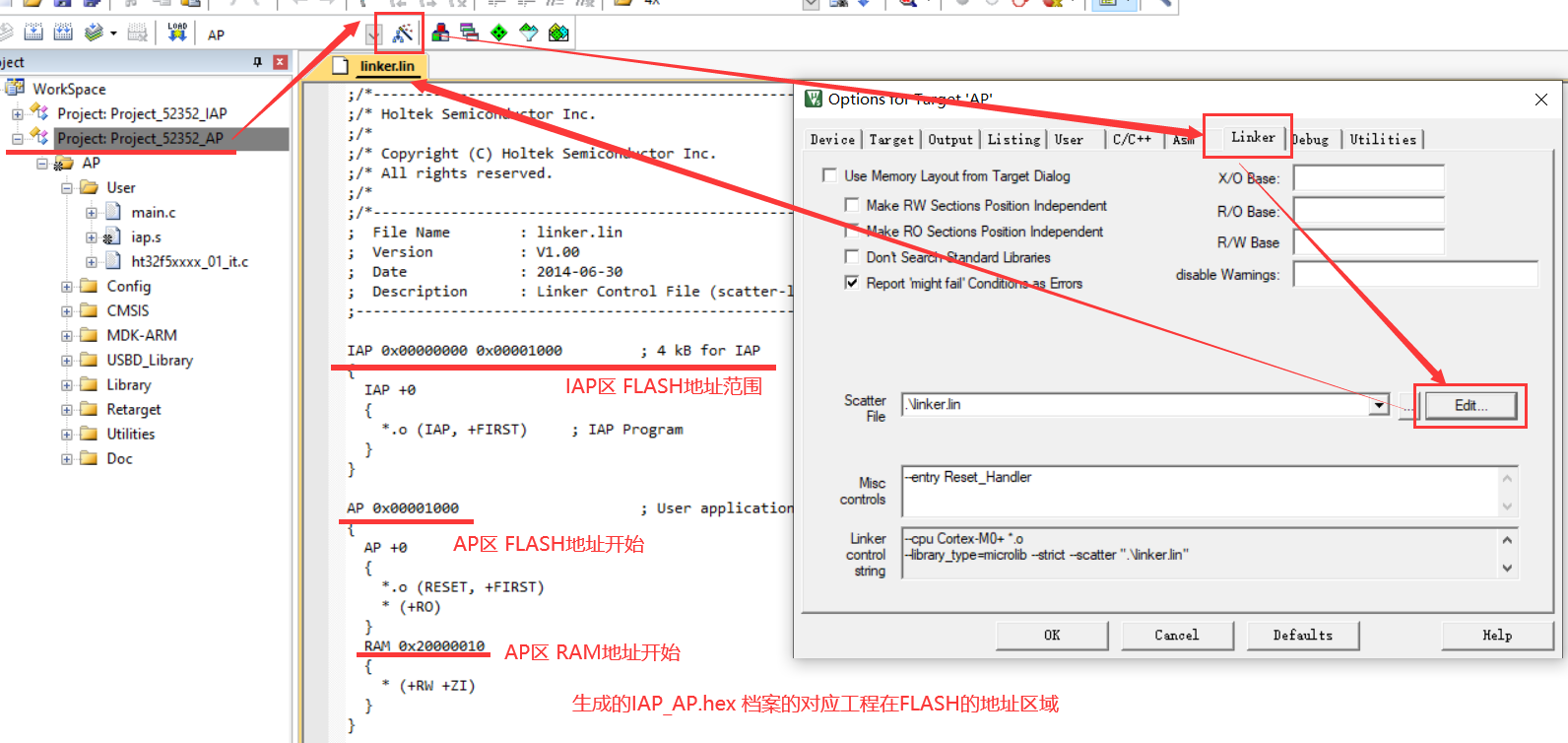Screen dimensions: 1568x743
Task: Click the Batch Build toolbar icon
Action: click(x=94, y=33)
